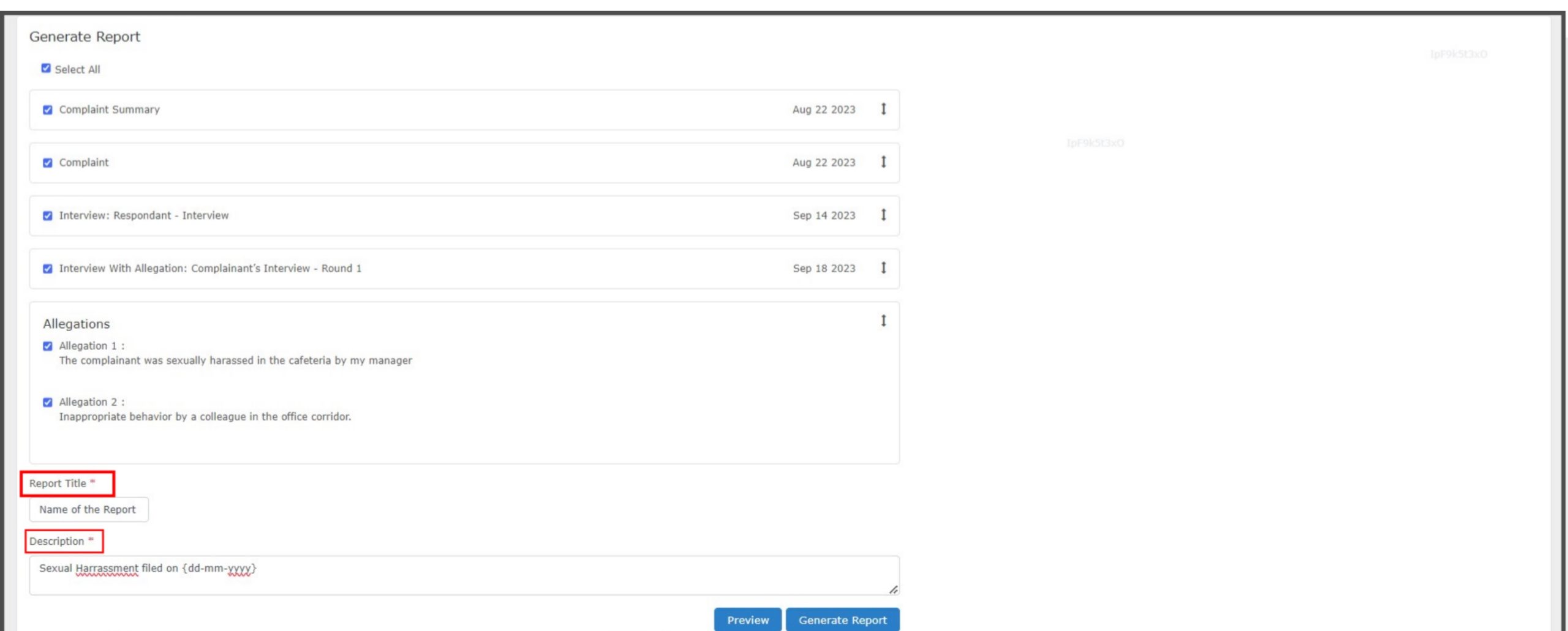Toggle Interview With Allegation Round 1 checkbox
The width and height of the screenshot is (1568, 631).
click(48, 269)
